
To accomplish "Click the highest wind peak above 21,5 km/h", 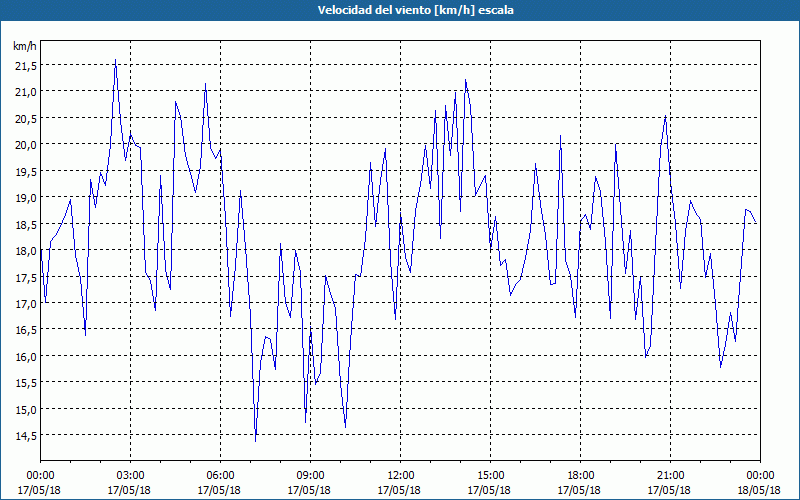I will (115, 60).
